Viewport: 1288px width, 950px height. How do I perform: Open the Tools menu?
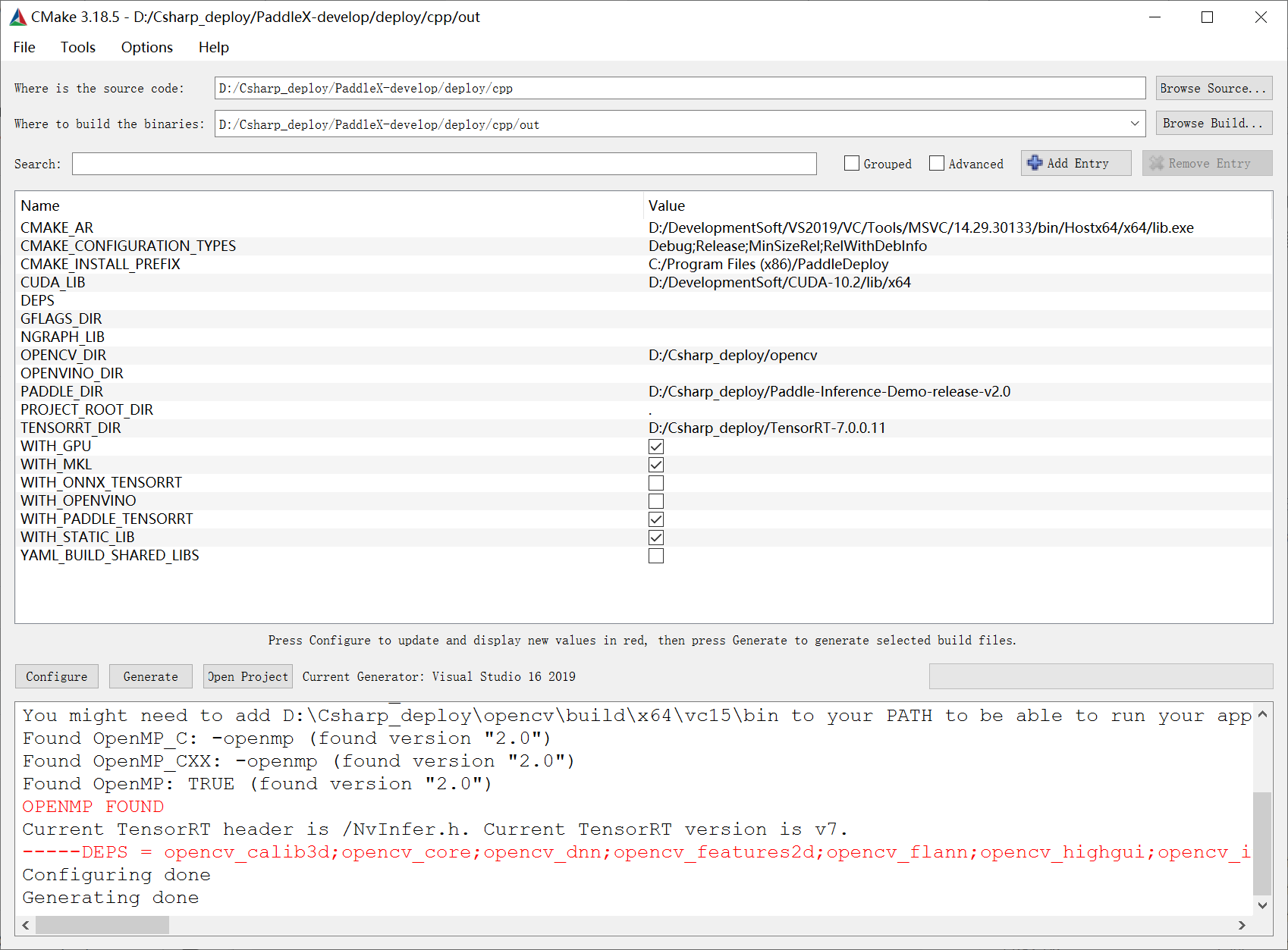click(77, 47)
